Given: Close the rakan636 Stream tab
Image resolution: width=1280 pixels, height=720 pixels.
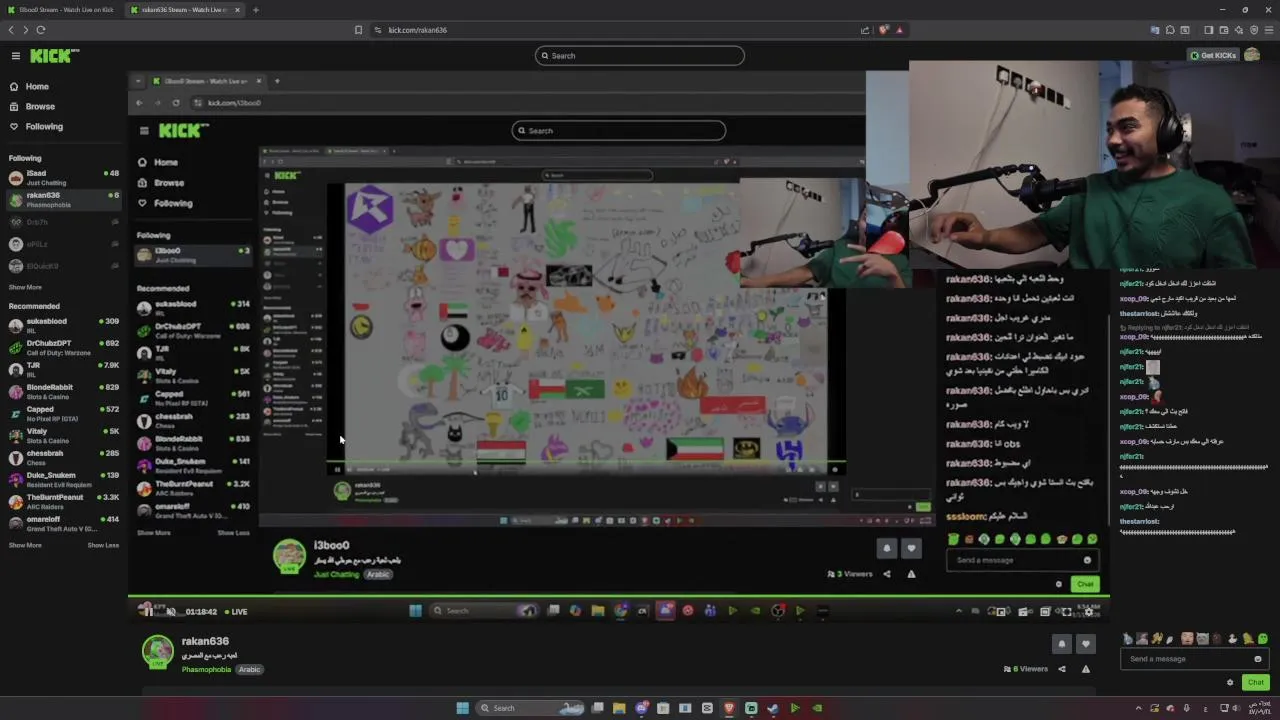Looking at the screenshot, I should tap(239, 9).
